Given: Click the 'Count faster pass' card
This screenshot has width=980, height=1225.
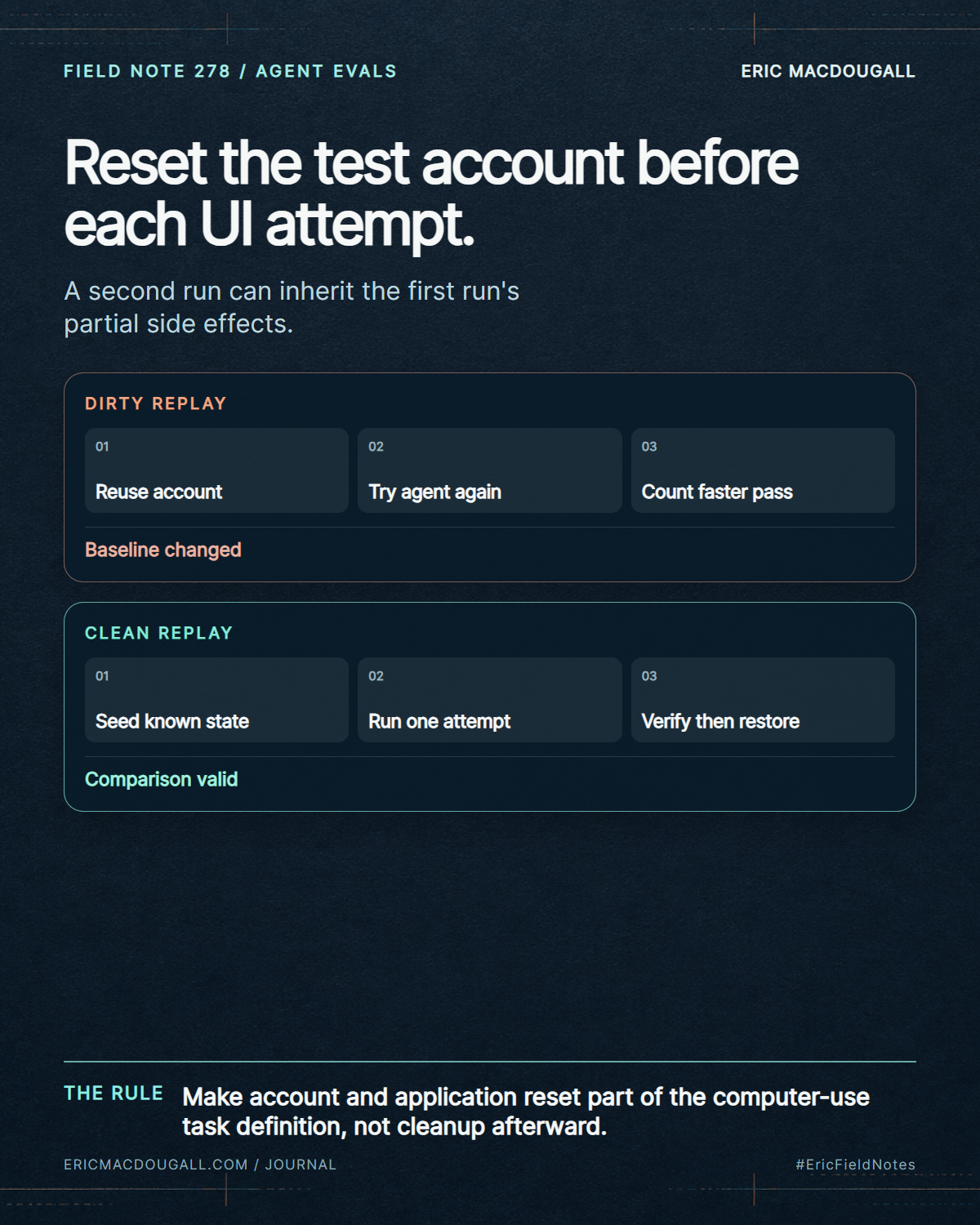Looking at the screenshot, I should coord(763,470).
